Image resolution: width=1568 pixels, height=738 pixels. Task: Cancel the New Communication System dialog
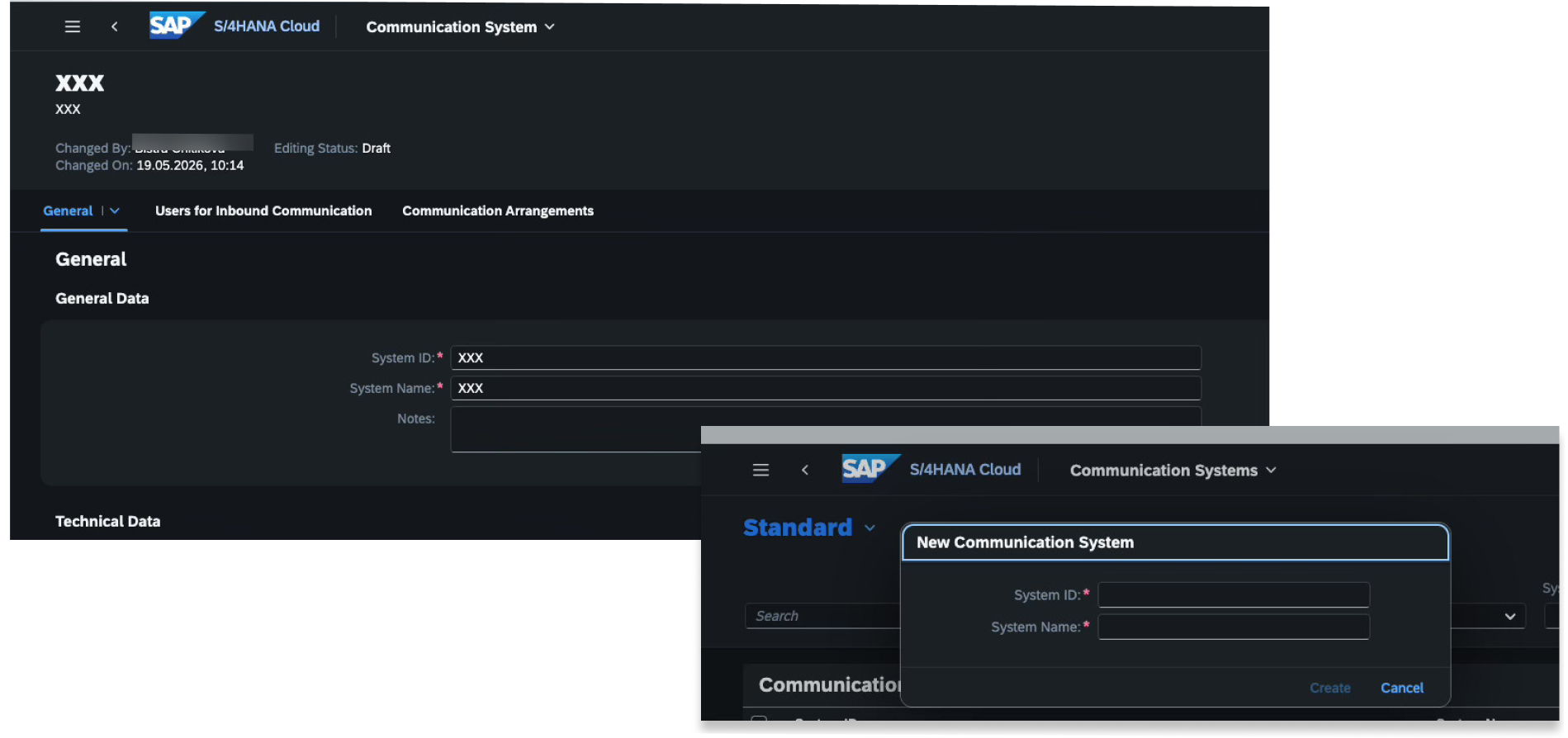[1402, 688]
